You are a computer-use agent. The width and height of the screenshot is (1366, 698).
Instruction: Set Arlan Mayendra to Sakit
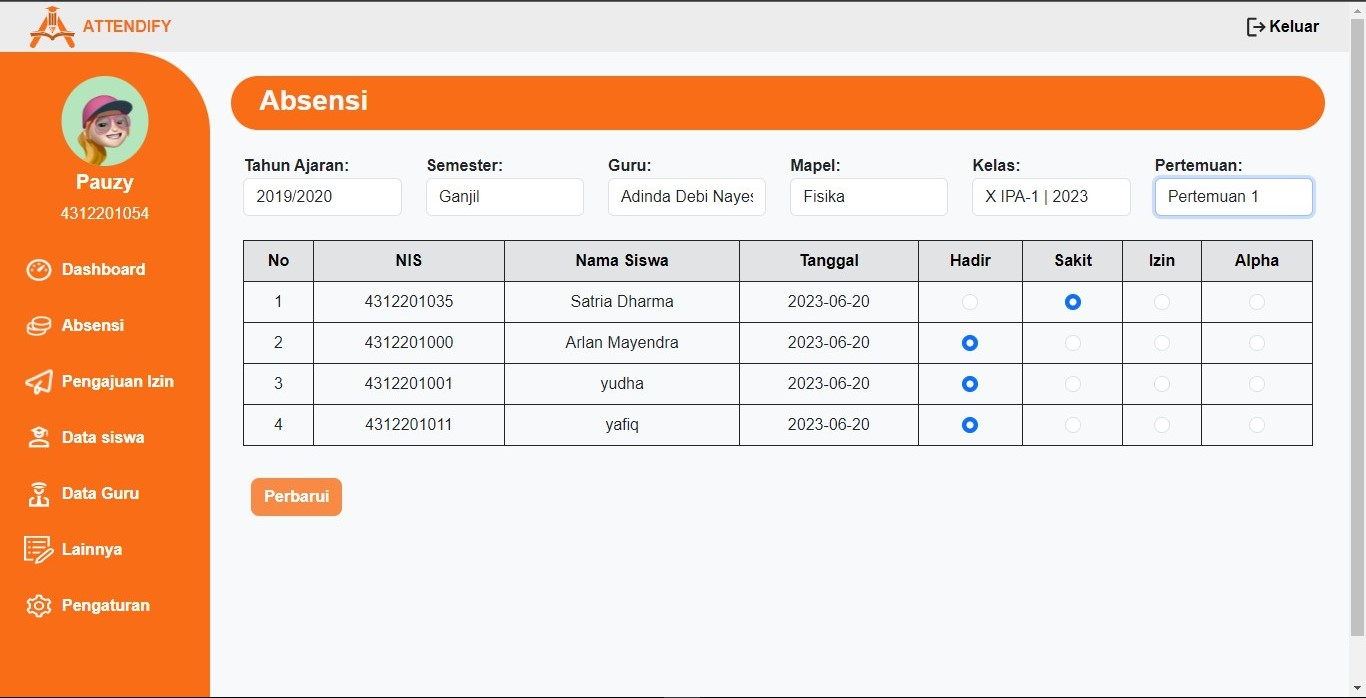click(1072, 343)
